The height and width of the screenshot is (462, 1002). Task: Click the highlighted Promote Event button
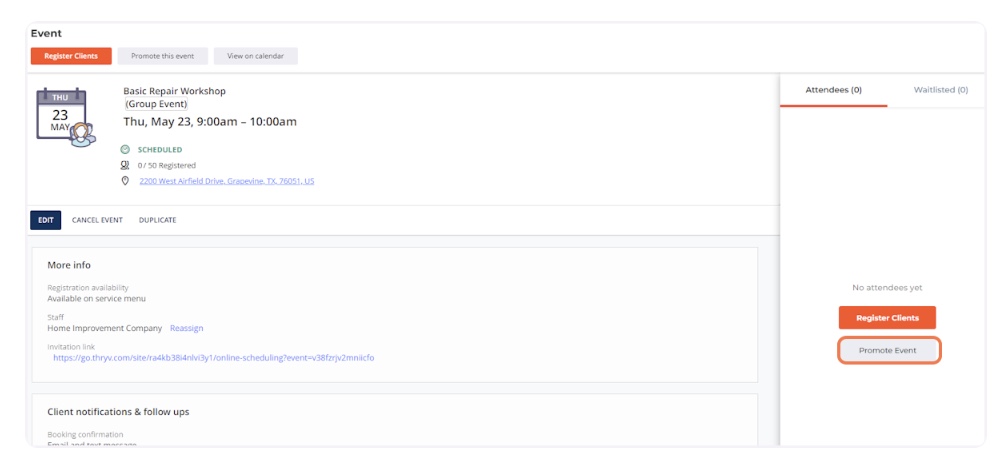click(888, 351)
